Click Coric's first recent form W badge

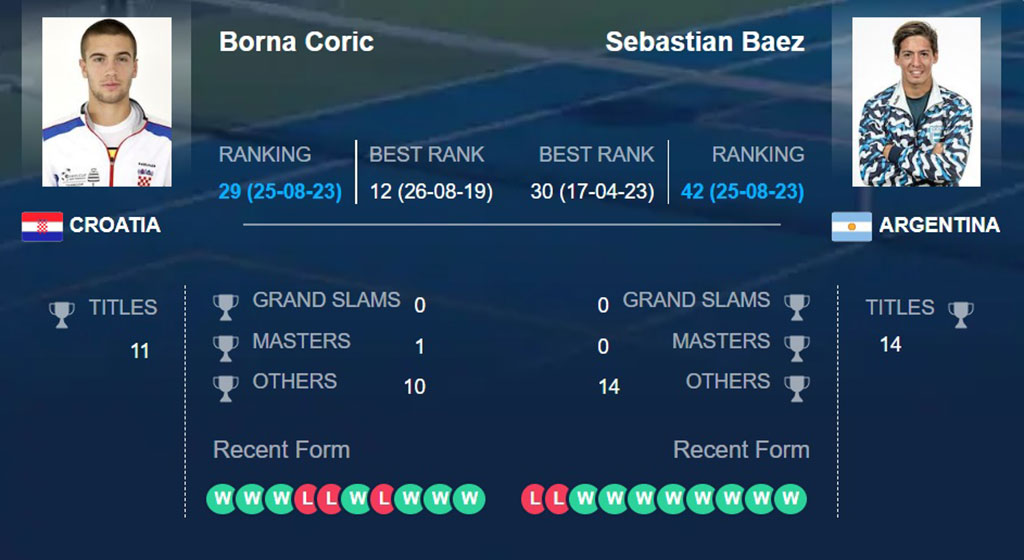click(x=221, y=499)
